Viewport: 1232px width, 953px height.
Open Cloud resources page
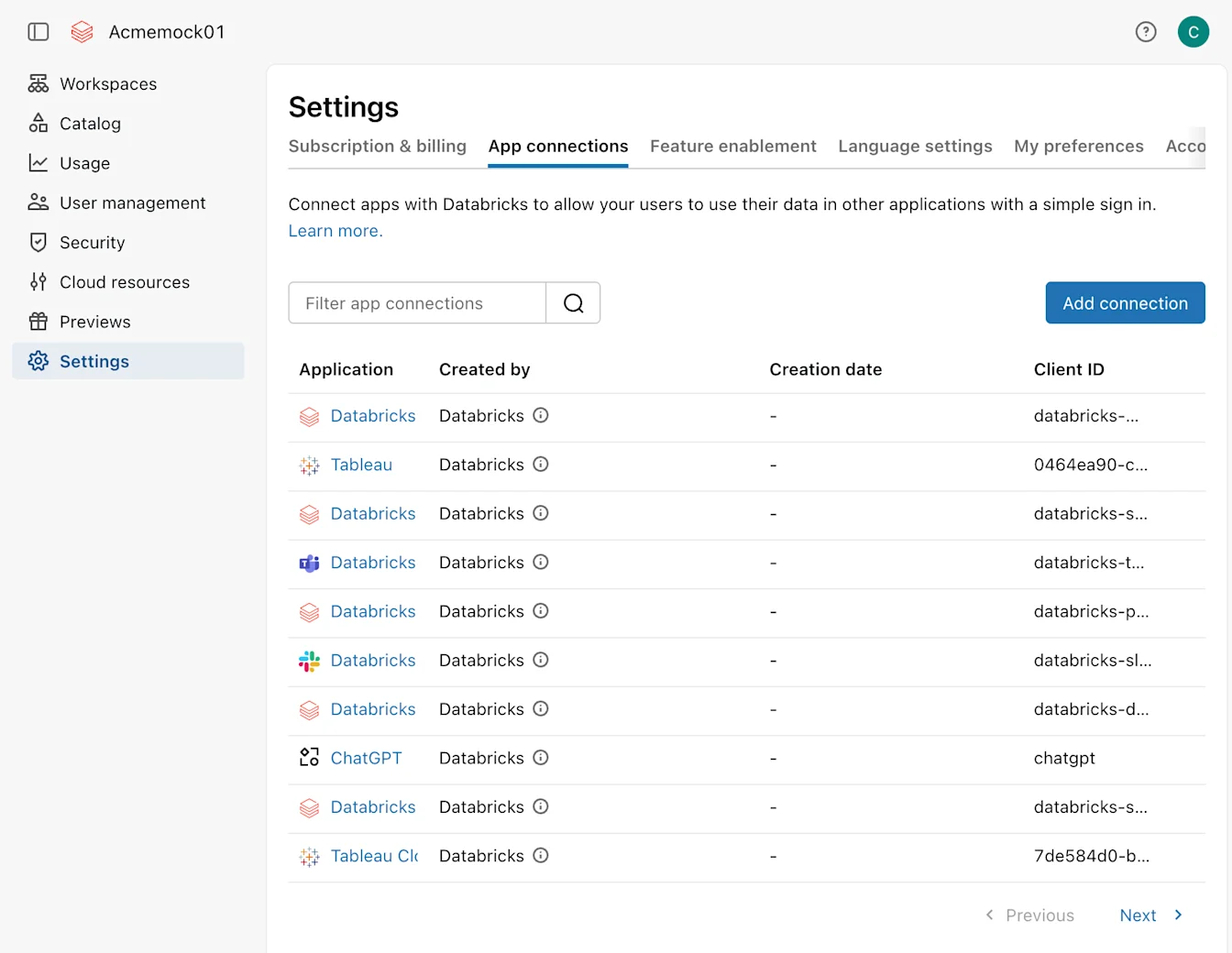click(128, 281)
